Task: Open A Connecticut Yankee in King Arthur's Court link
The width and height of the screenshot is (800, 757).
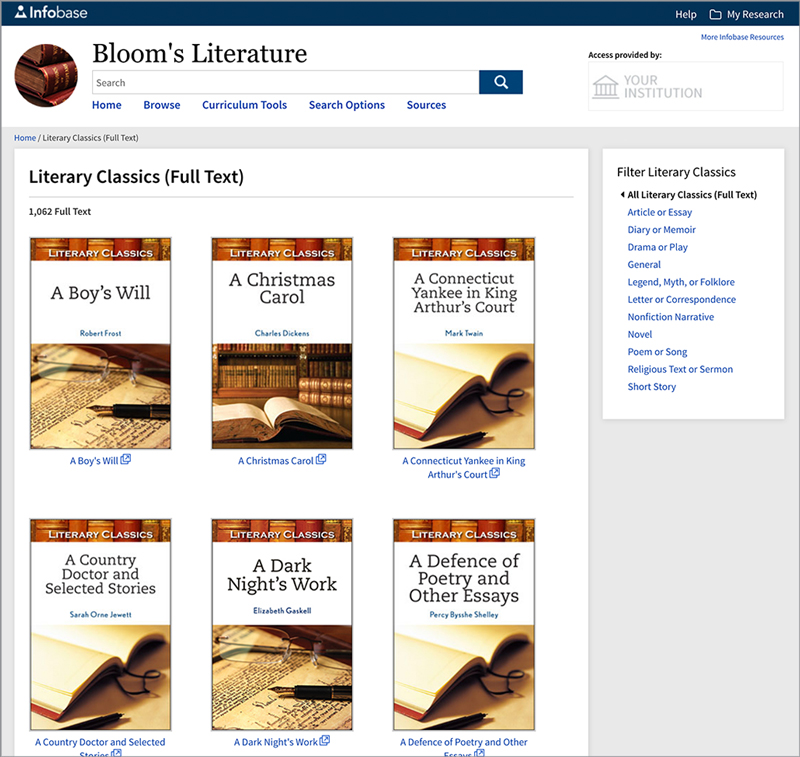Action: 463,467
